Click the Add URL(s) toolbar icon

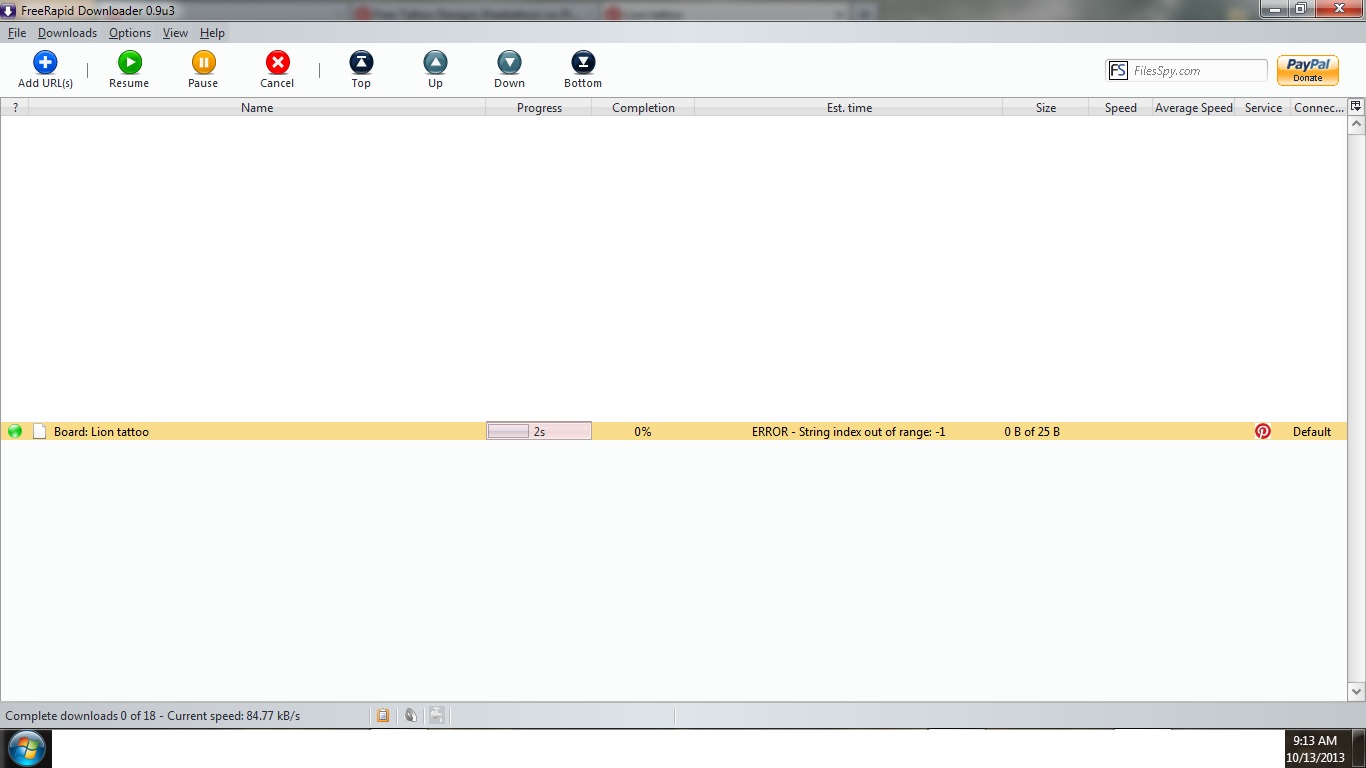coord(45,63)
